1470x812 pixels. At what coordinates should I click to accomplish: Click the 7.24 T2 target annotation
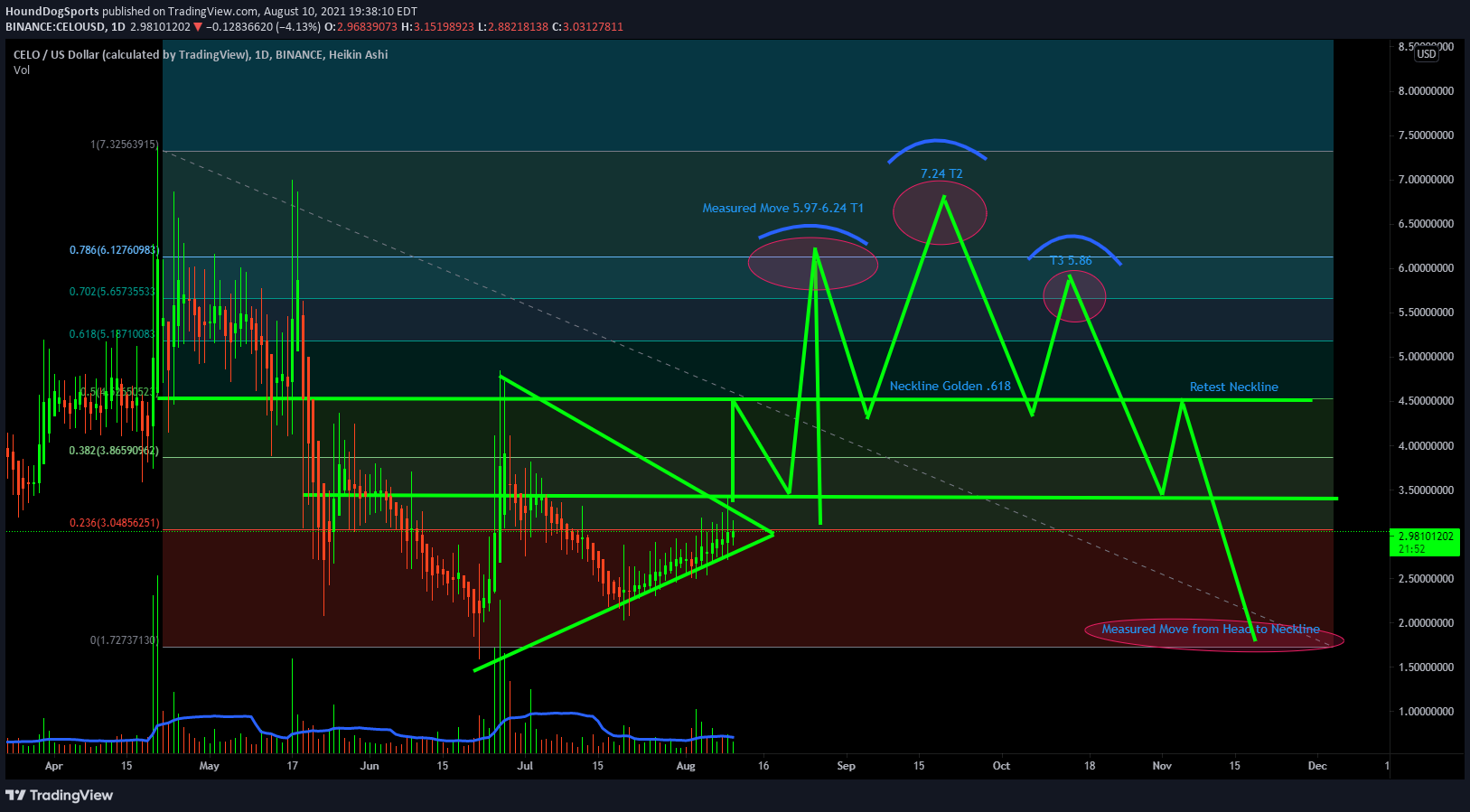(x=941, y=173)
